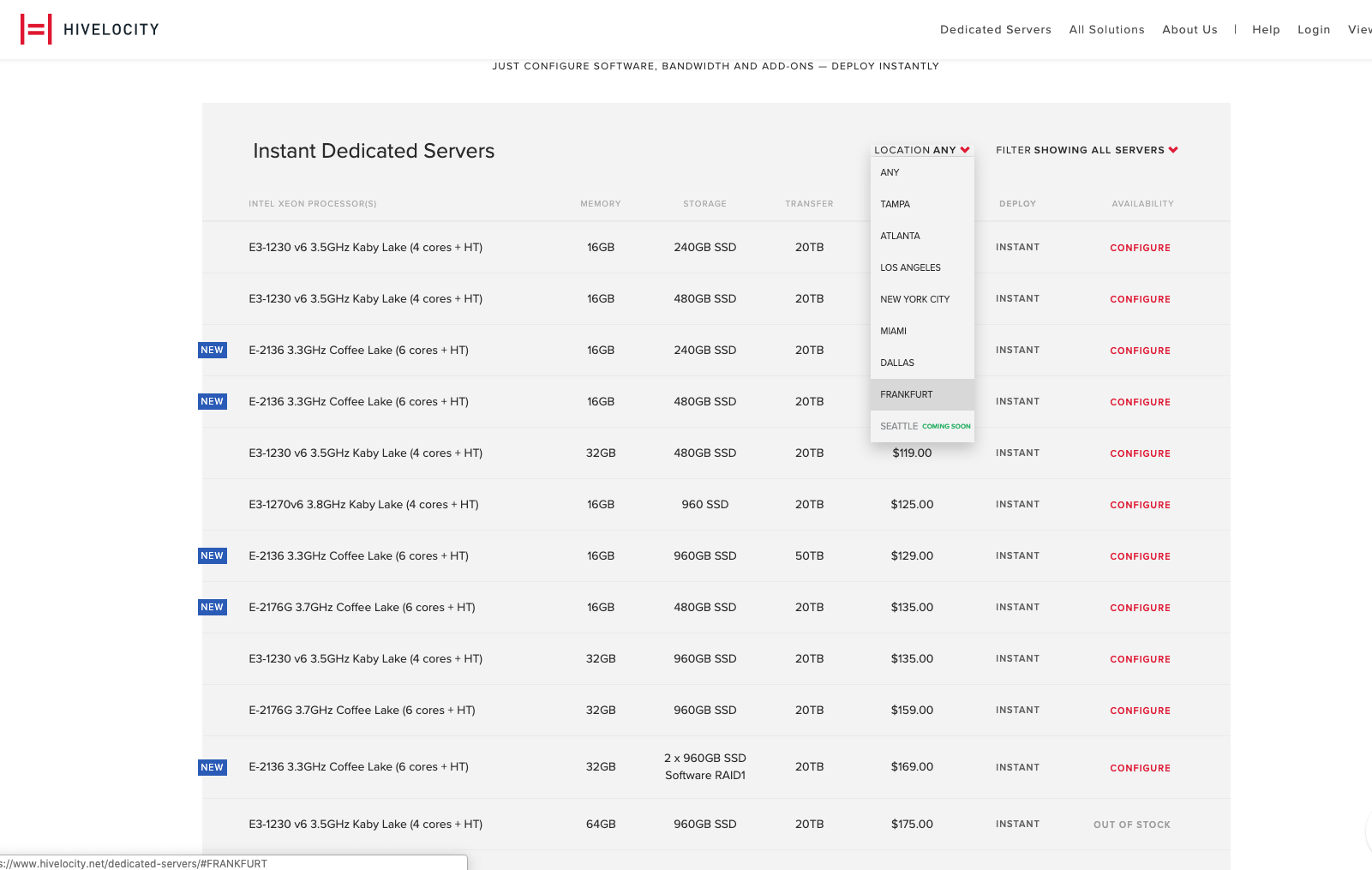Open the All Solutions menu
Image resolution: width=1372 pixels, height=870 pixels.
[x=1106, y=29]
